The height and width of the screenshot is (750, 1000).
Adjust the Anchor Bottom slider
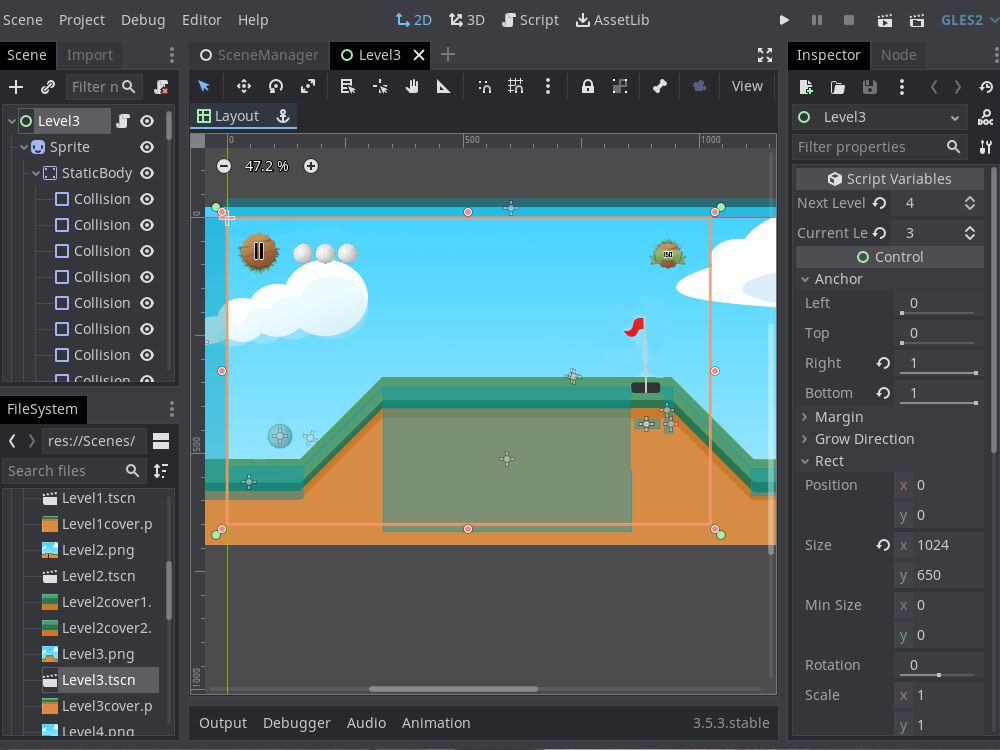click(938, 402)
